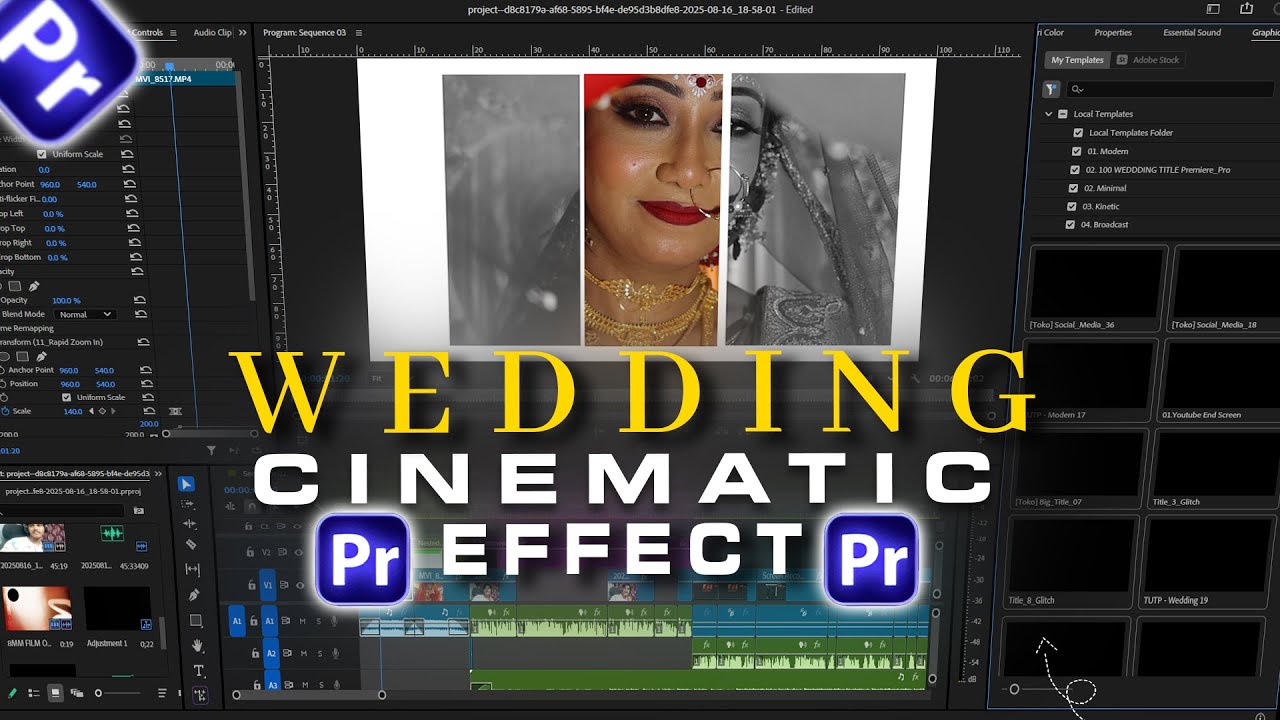
Task: Enable voice-over record on track A1
Action: pos(335,621)
